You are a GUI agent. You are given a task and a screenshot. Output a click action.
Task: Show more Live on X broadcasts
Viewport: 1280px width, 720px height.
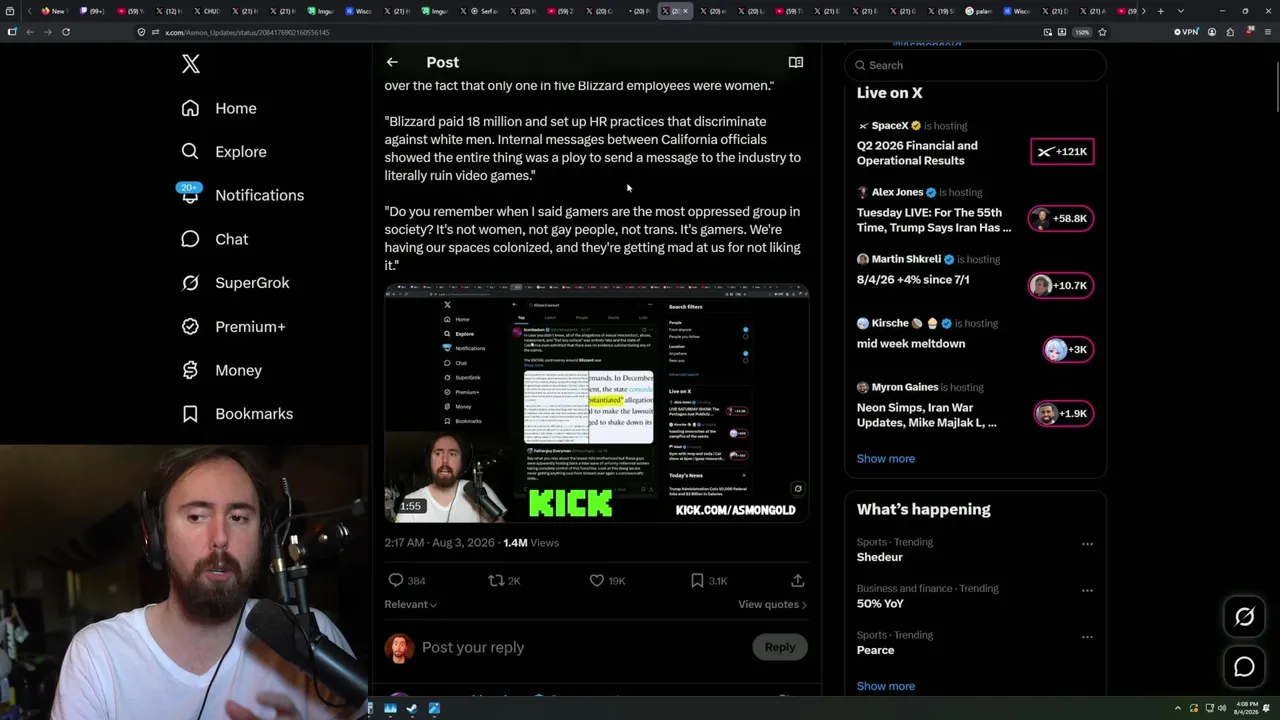886,459
